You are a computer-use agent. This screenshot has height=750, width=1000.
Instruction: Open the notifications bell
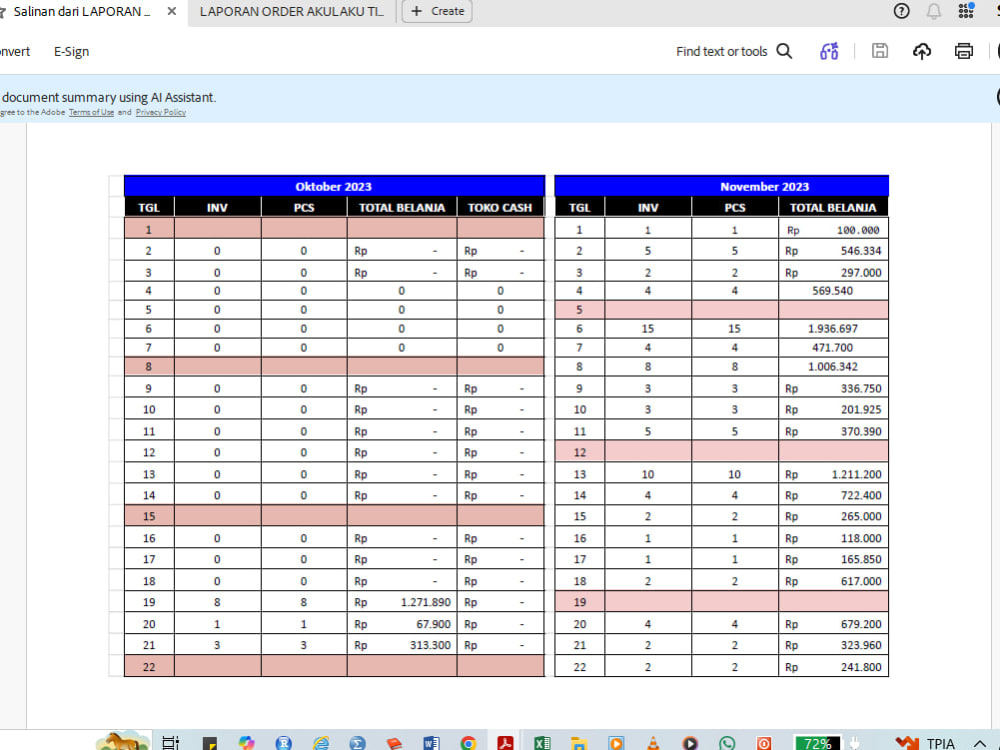point(934,11)
